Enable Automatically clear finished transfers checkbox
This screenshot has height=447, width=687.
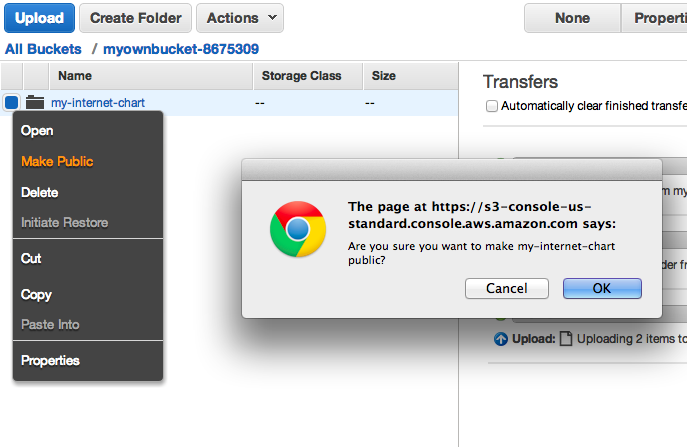point(492,106)
